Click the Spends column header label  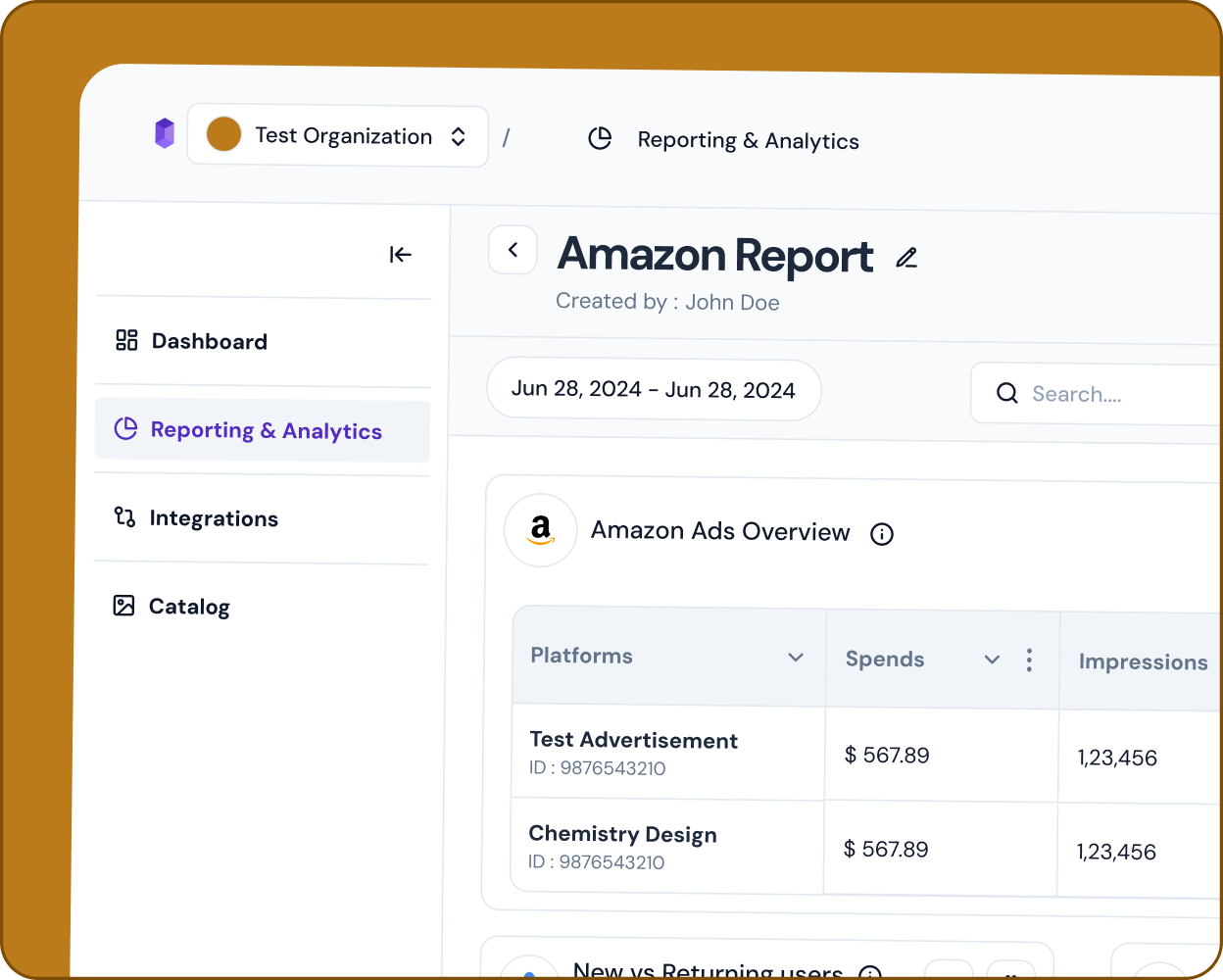pyautogui.click(x=885, y=660)
